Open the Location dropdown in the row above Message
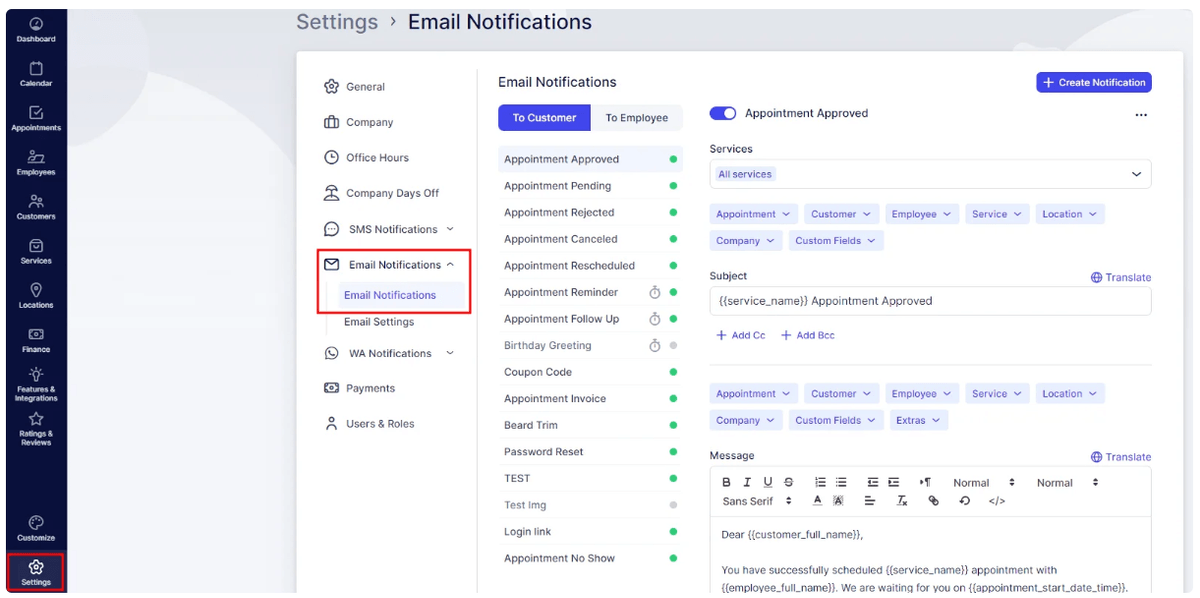Image resolution: width=1200 pixels, height=598 pixels. click(1070, 394)
